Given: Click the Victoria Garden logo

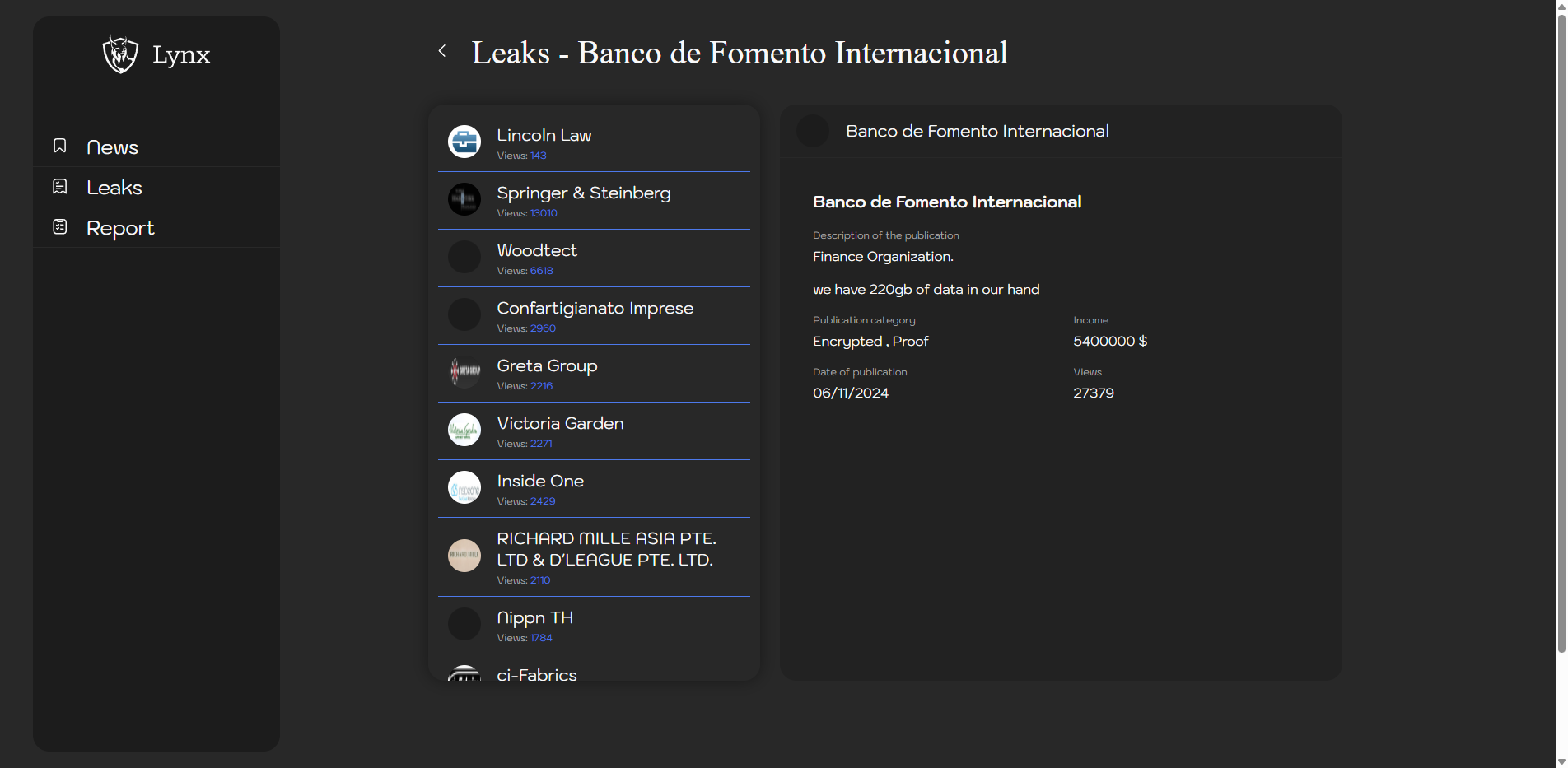Looking at the screenshot, I should tap(464, 430).
